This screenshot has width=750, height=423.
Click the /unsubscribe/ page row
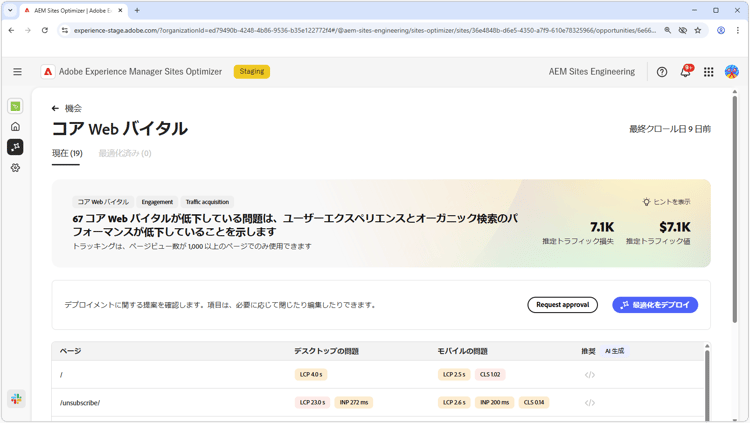click(378, 403)
